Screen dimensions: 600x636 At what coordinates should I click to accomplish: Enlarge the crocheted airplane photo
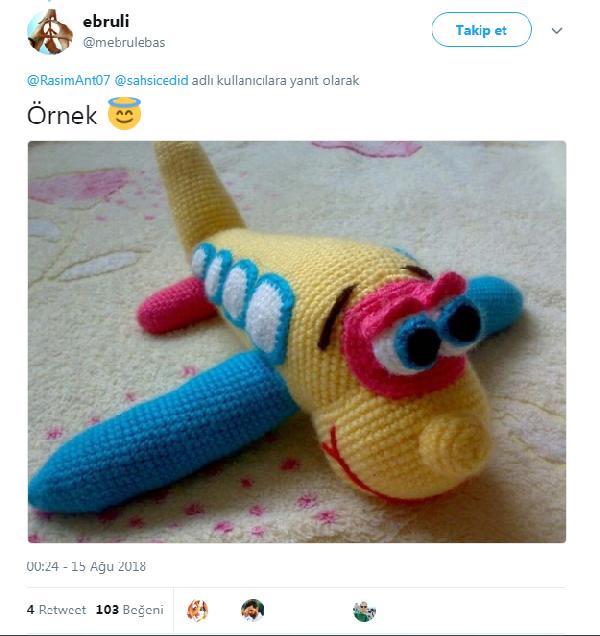coord(297,342)
